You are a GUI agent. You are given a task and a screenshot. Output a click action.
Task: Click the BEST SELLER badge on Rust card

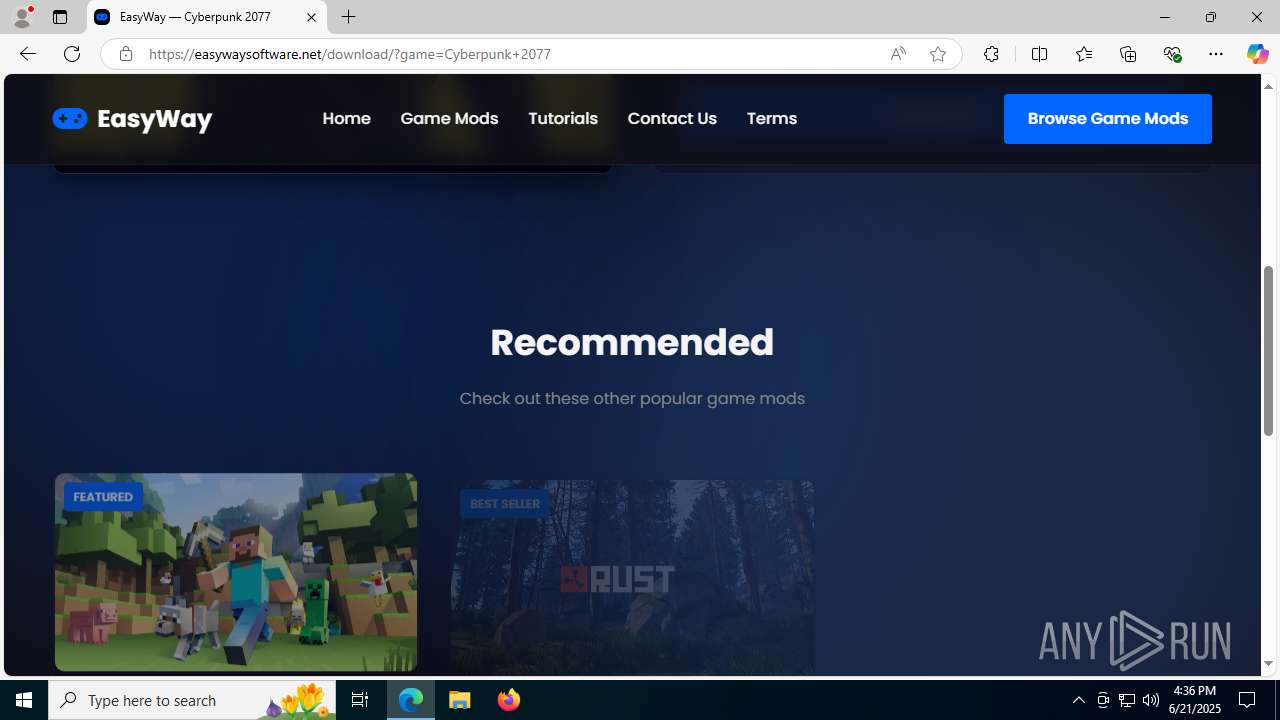tap(505, 504)
